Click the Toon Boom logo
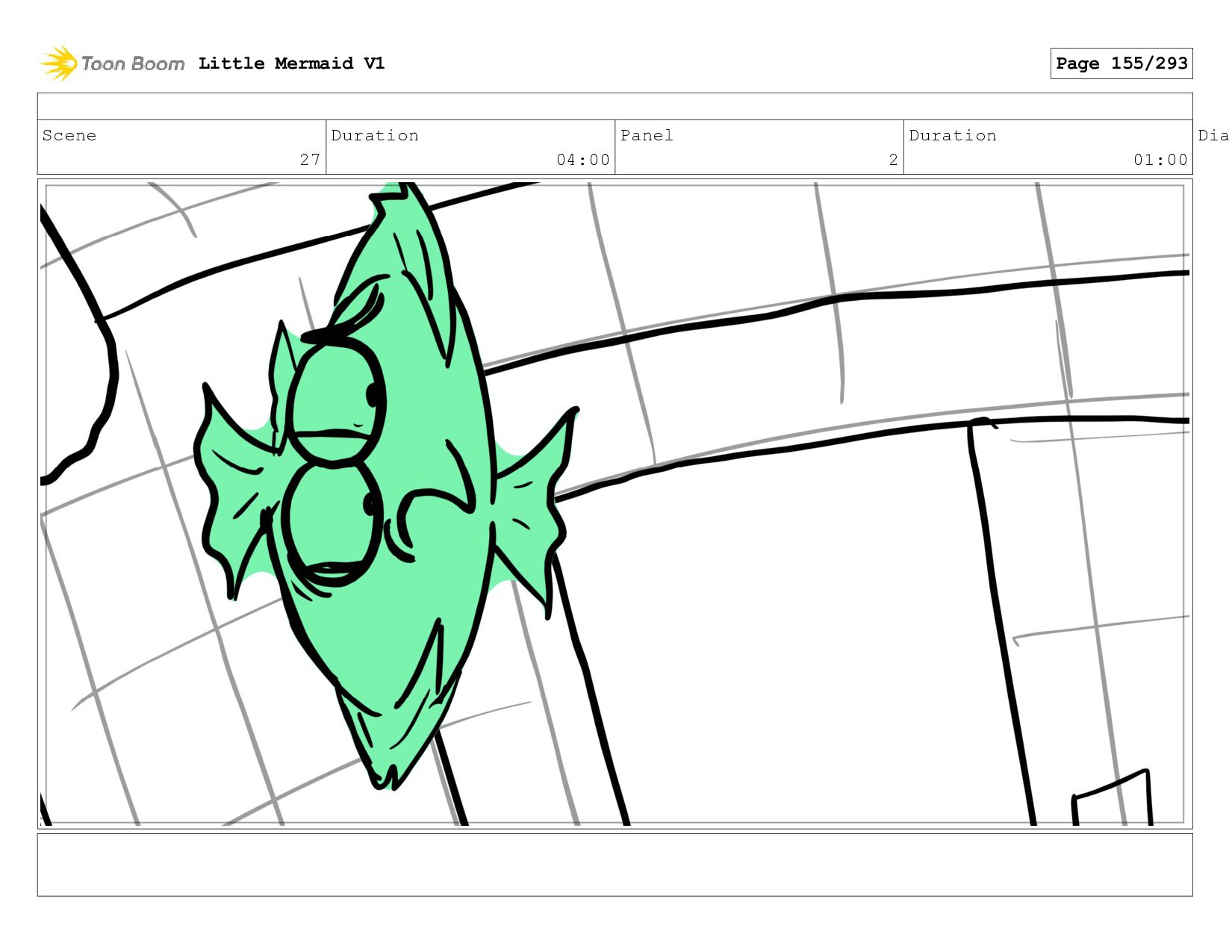1232x952 pixels. (x=112, y=63)
